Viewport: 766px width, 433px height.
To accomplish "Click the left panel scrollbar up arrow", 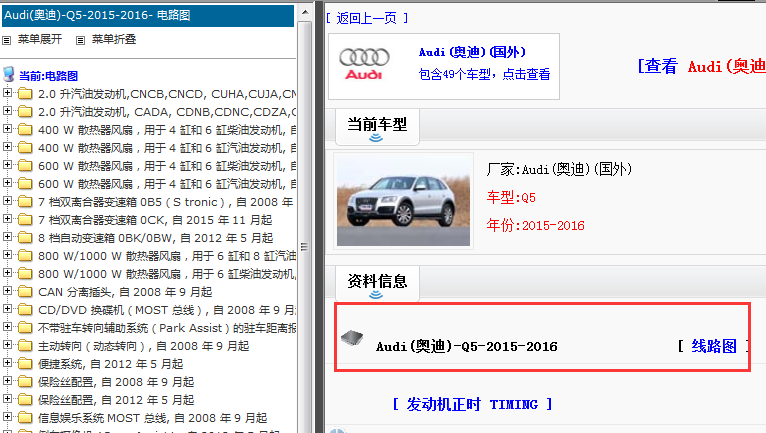I will pyautogui.click(x=305, y=12).
